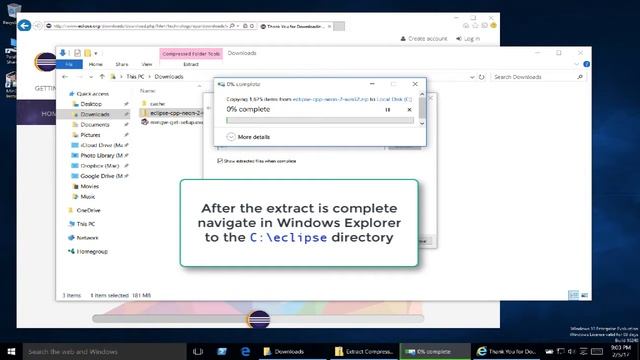The height and width of the screenshot is (360, 640).
Task: Open address bar history dropdown
Action: (472, 77)
